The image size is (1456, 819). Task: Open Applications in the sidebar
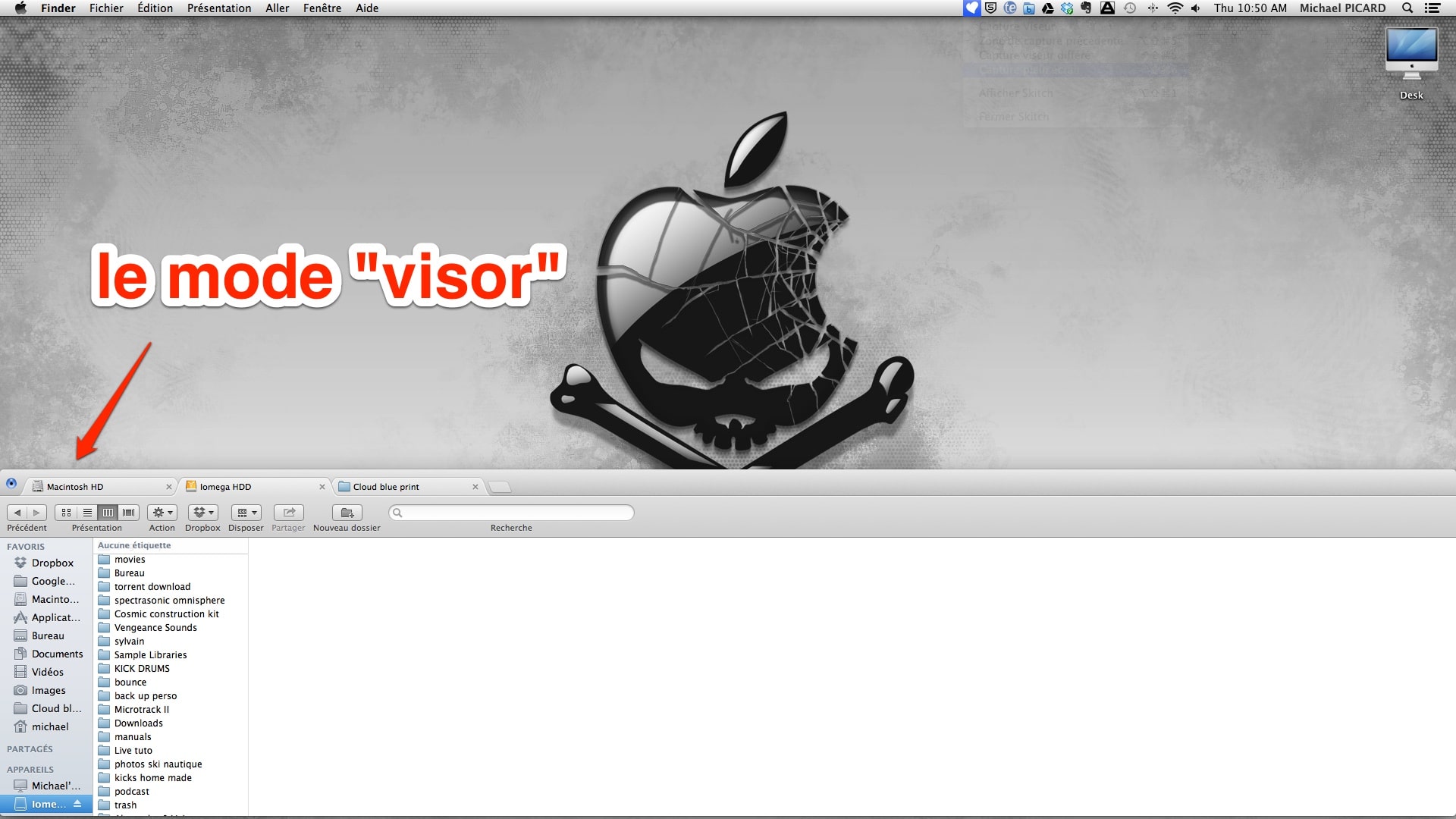pos(55,617)
